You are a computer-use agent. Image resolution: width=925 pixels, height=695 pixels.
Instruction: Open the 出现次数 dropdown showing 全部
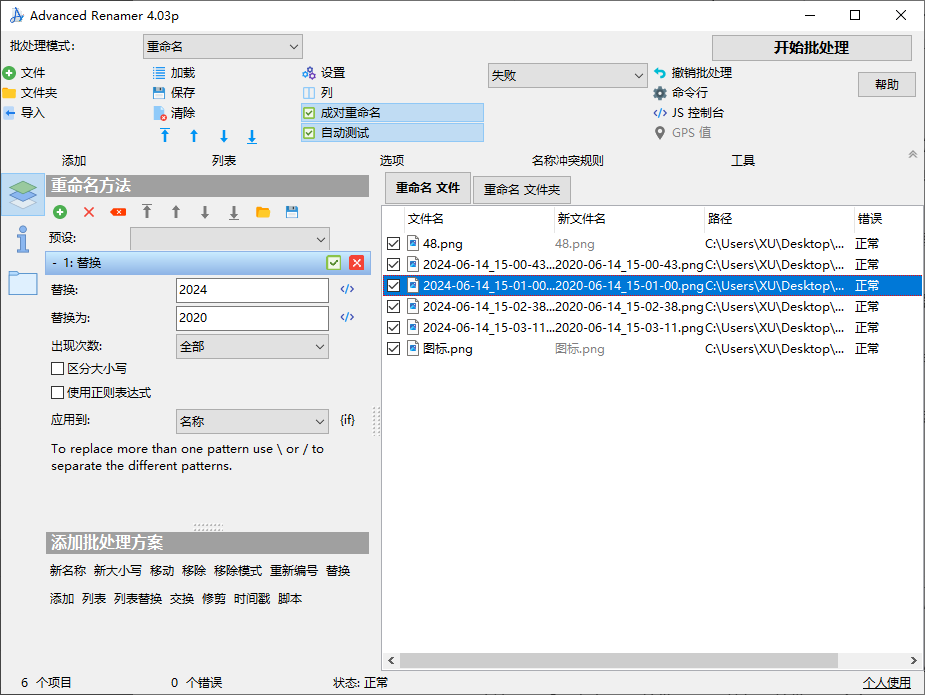pos(252,345)
